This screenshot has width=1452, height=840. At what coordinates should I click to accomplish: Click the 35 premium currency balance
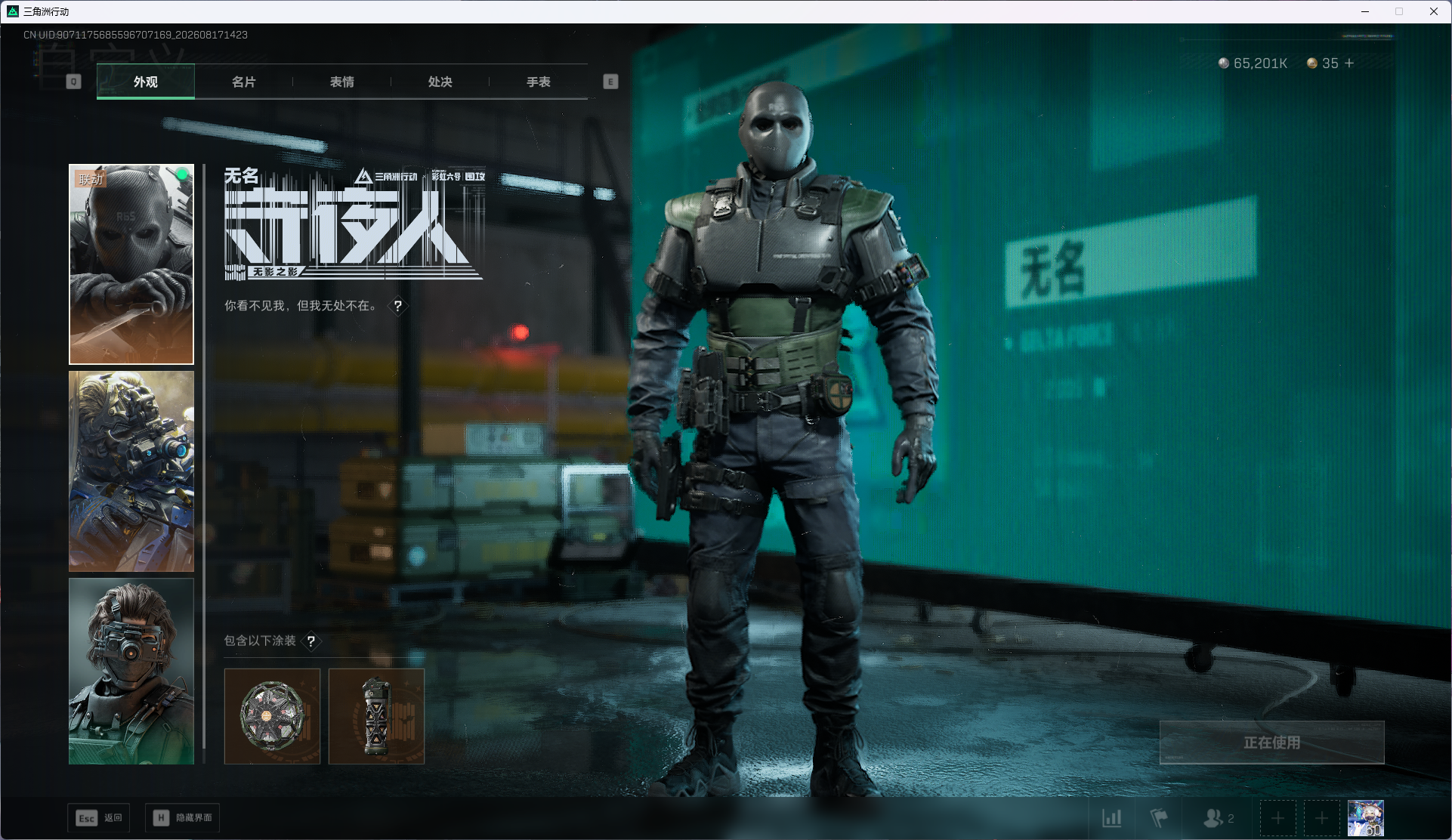pyautogui.click(x=1323, y=63)
